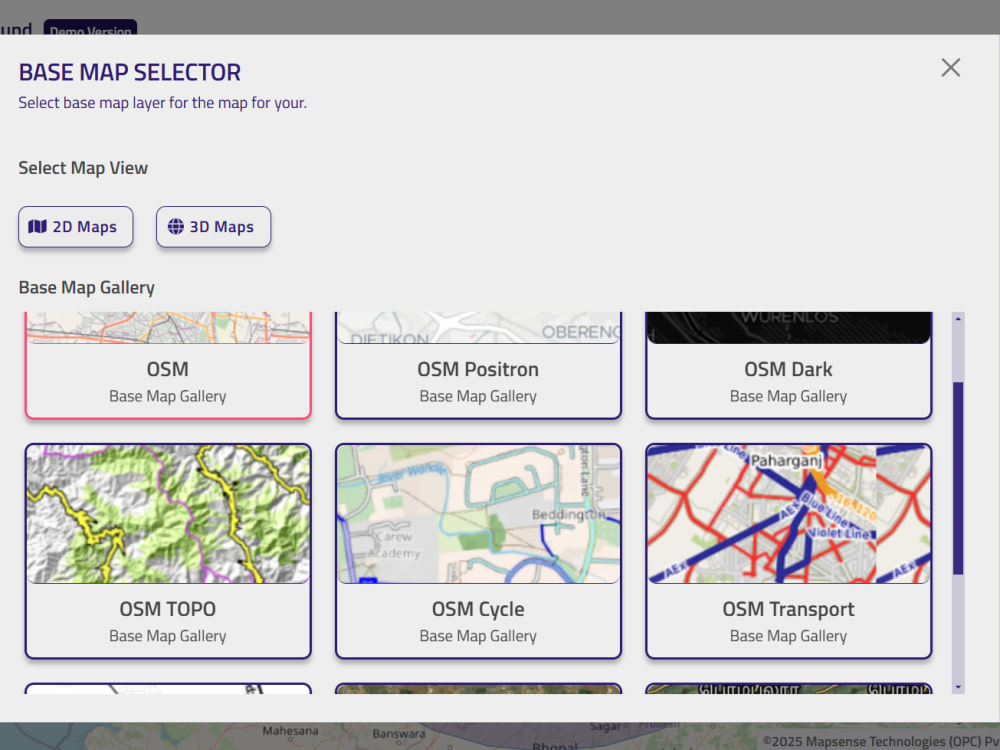Click the gallery scrollbar thumb

coord(958,478)
